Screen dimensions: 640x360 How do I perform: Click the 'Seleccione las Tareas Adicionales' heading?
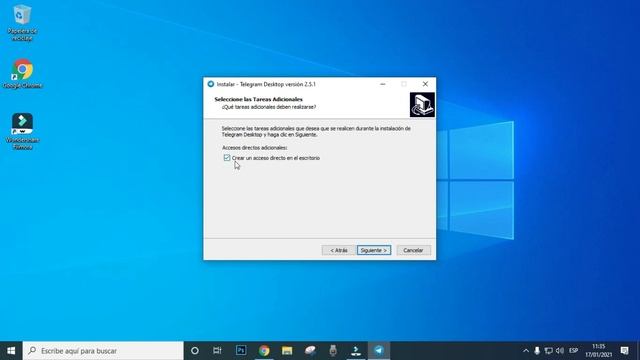tap(258, 99)
